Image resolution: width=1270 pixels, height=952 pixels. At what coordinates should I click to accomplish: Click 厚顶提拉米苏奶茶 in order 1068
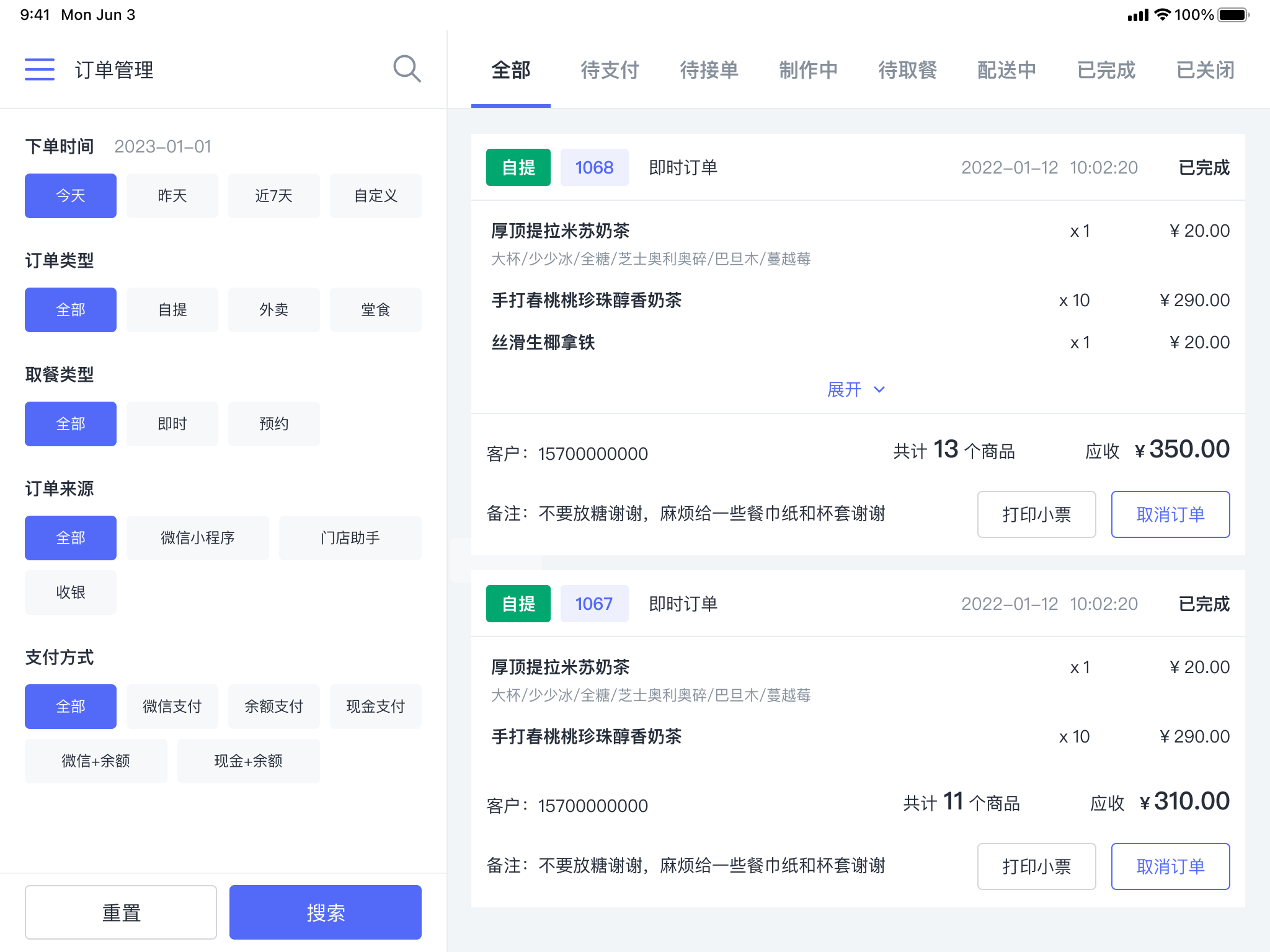click(x=561, y=231)
